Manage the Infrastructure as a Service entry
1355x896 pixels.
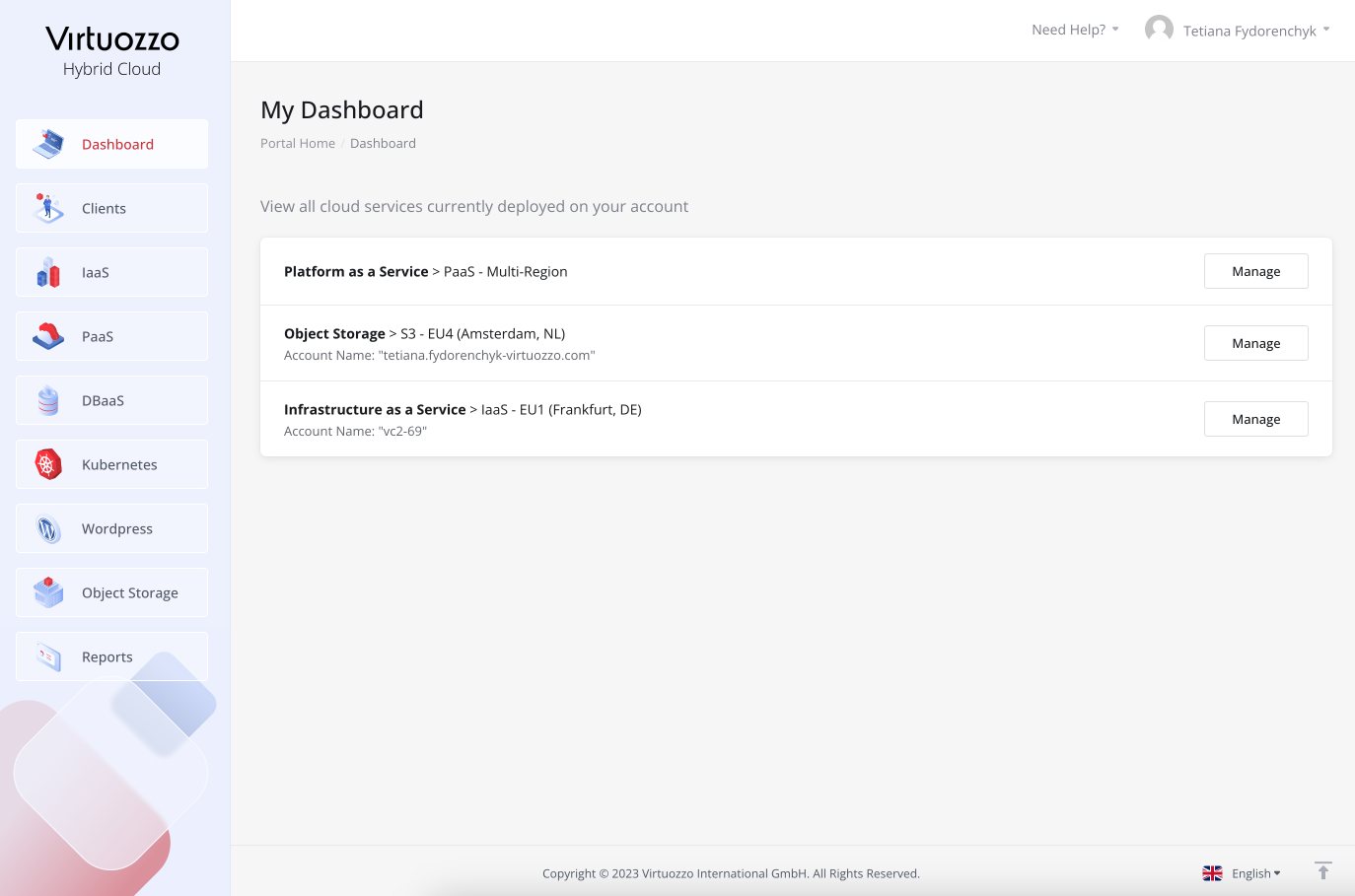point(1256,419)
